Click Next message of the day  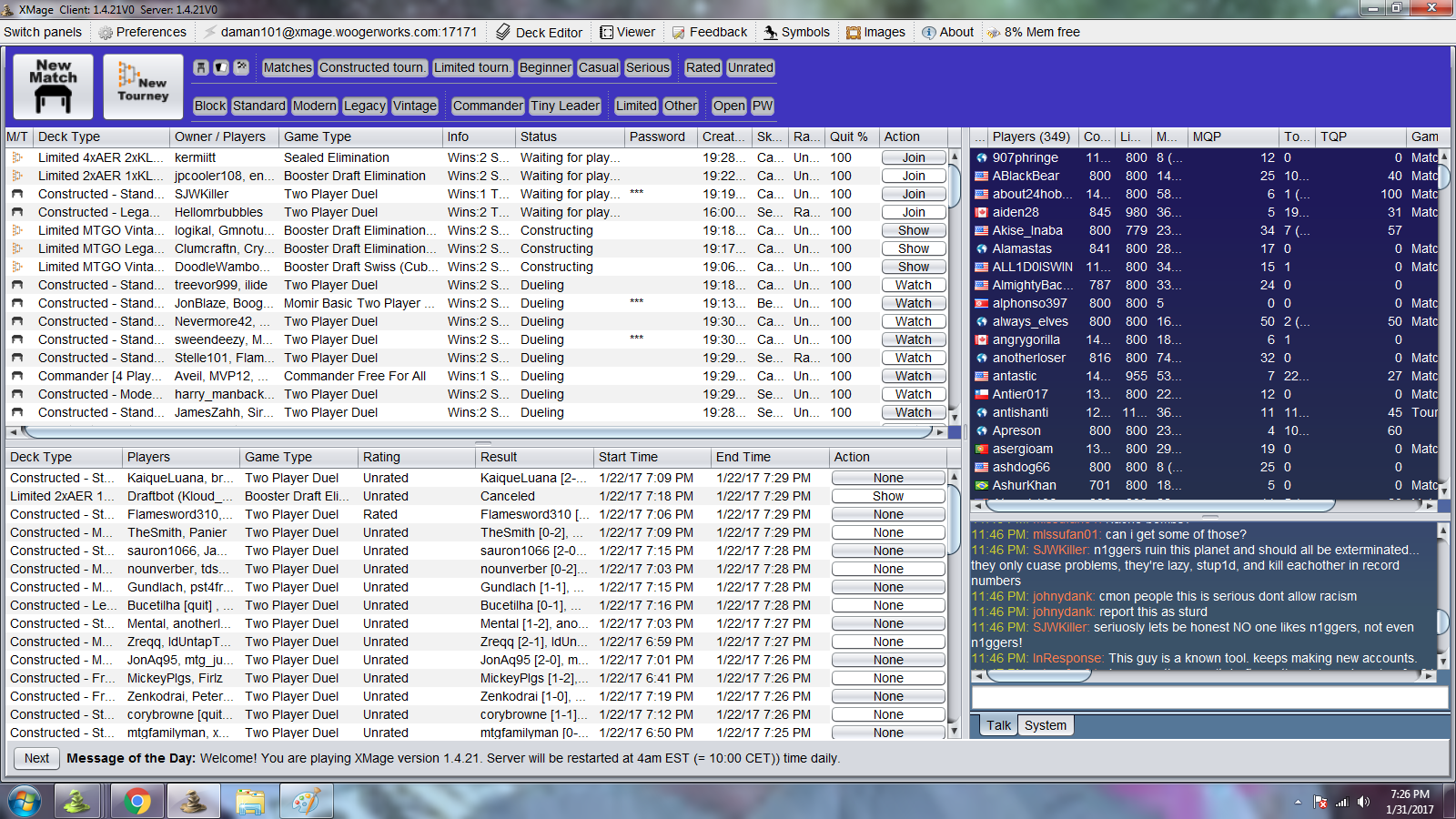[x=36, y=758]
